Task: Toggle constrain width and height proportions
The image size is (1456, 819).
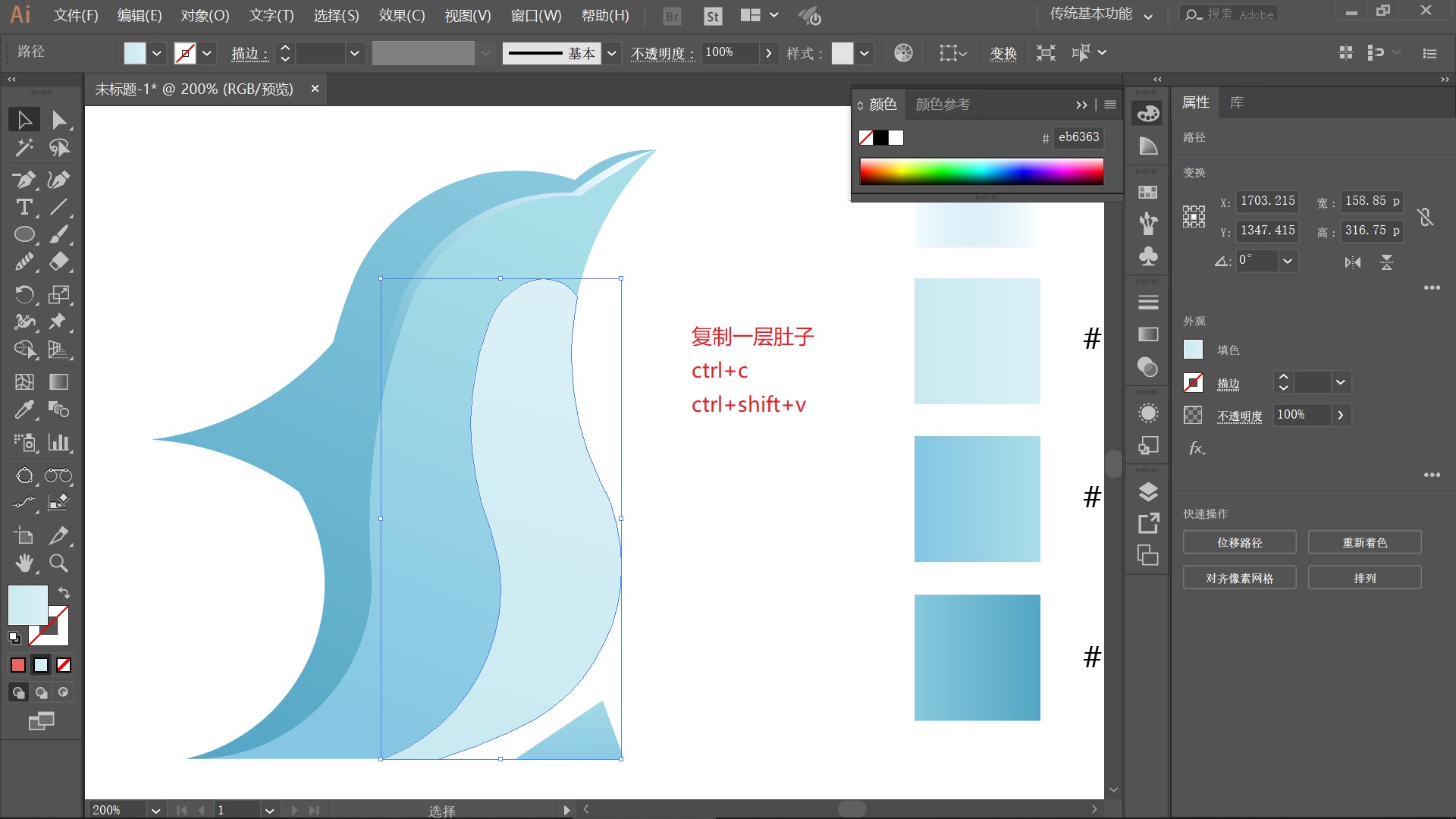Action: pos(1426,217)
